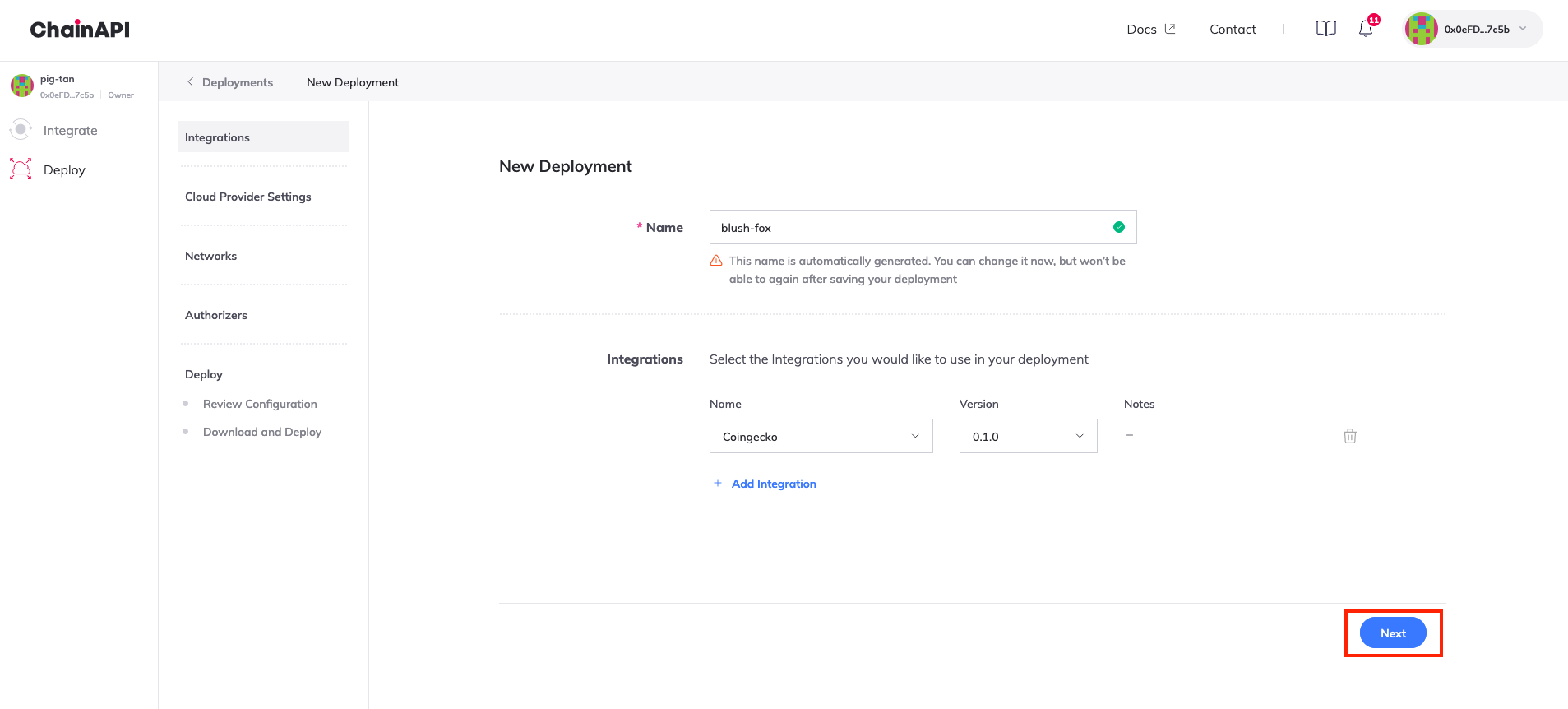Click the Deploy sidebar icon

point(21,169)
